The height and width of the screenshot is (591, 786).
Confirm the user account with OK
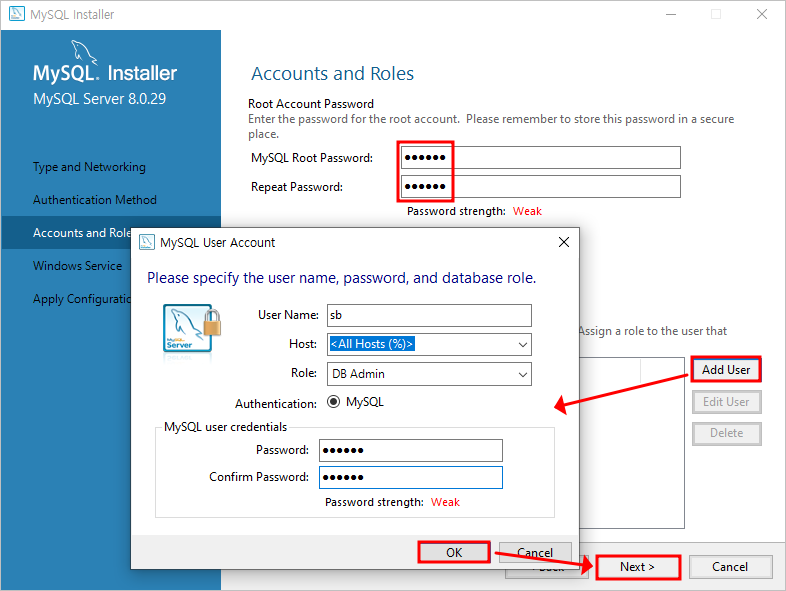(454, 552)
